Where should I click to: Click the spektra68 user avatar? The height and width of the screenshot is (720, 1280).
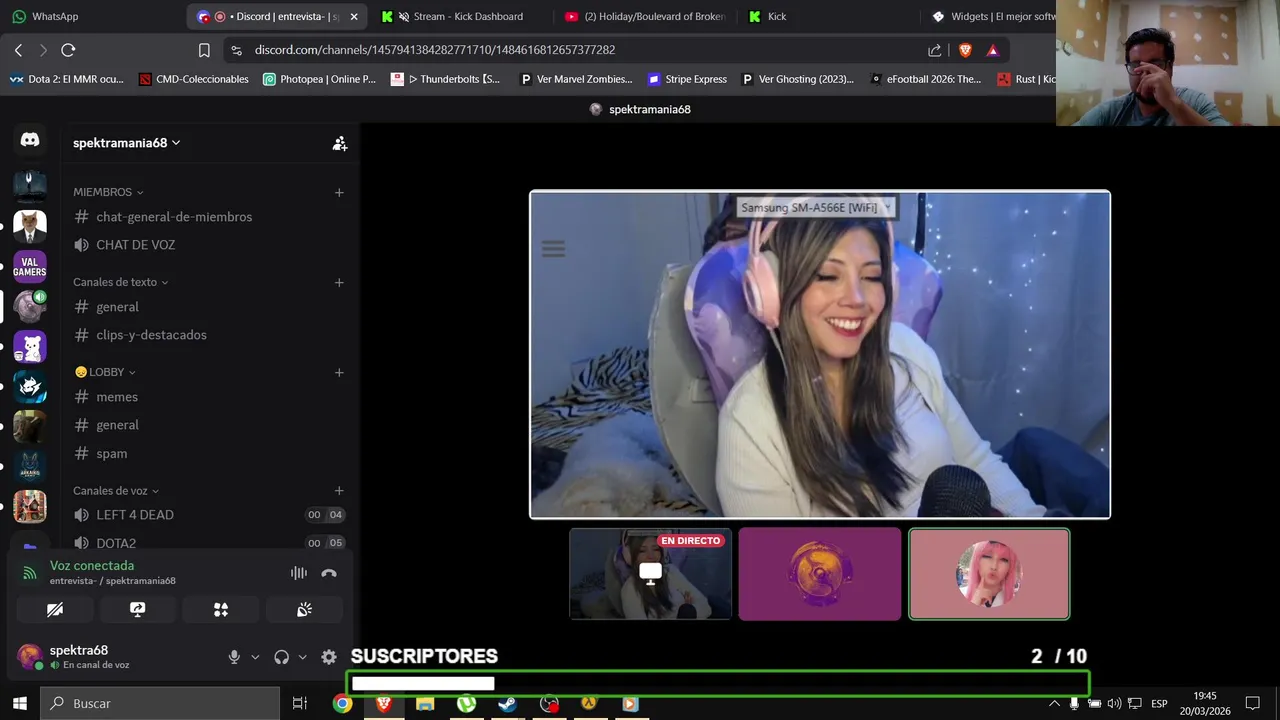[30, 657]
